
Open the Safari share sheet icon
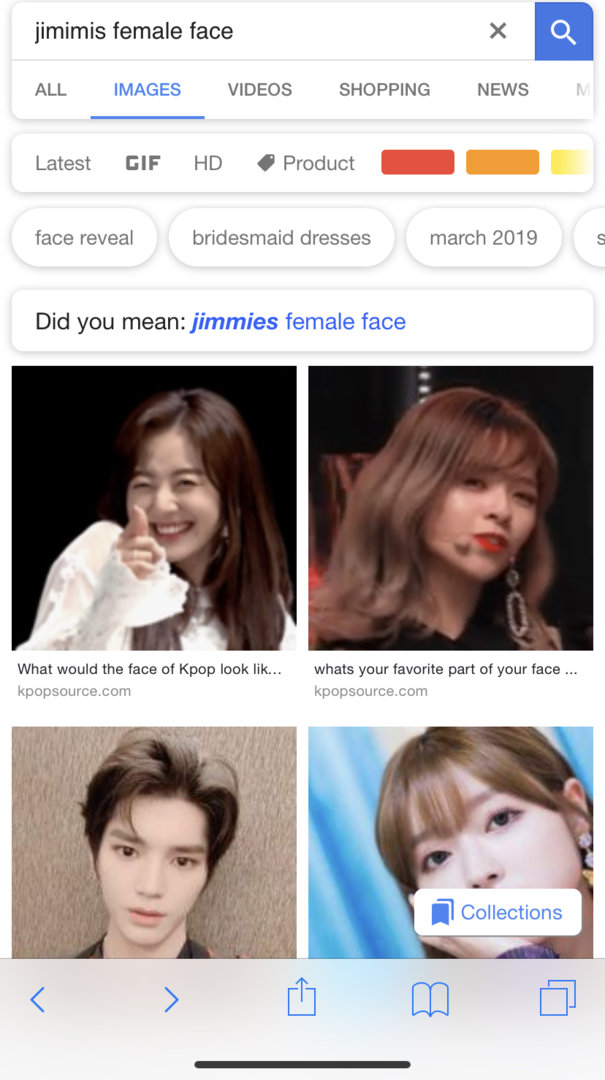point(301,997)
